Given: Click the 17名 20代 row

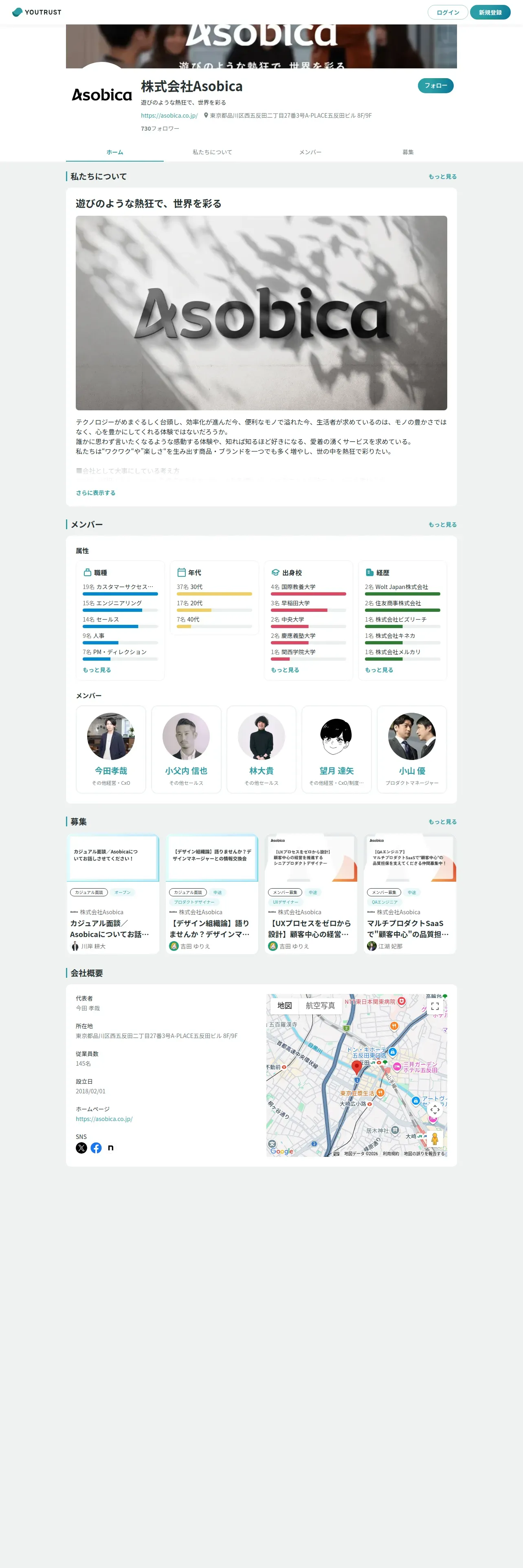Looking at the screenshot, I should point(214,606).
